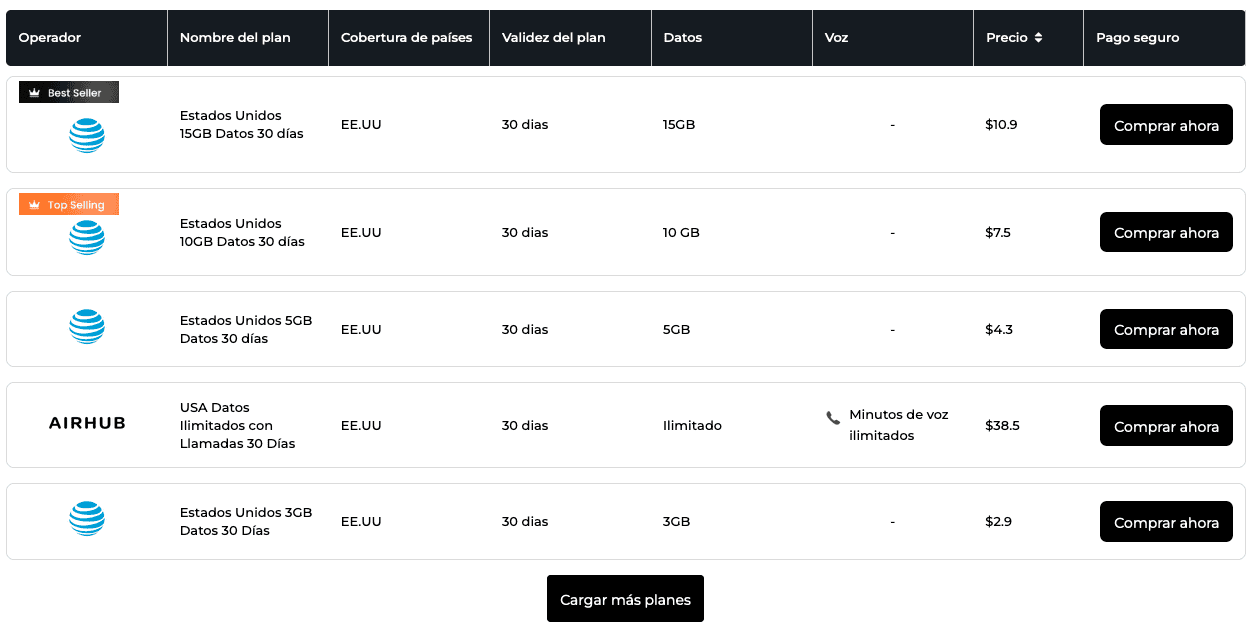Purchase the 5GB plan at $4.3

(1166, 330)
